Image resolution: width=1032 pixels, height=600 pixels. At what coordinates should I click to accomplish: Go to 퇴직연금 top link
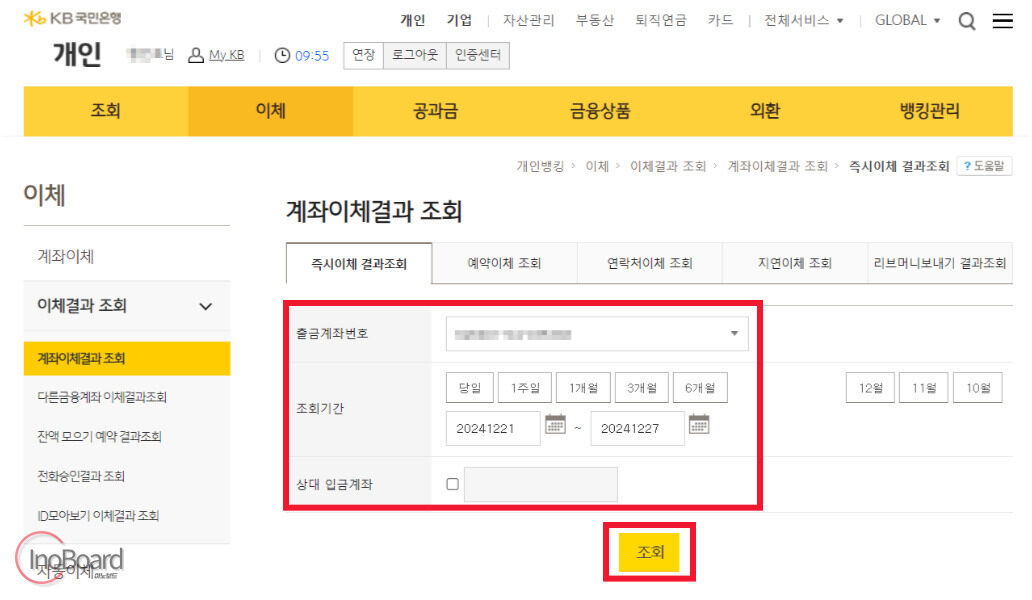[x=660, y=20]
